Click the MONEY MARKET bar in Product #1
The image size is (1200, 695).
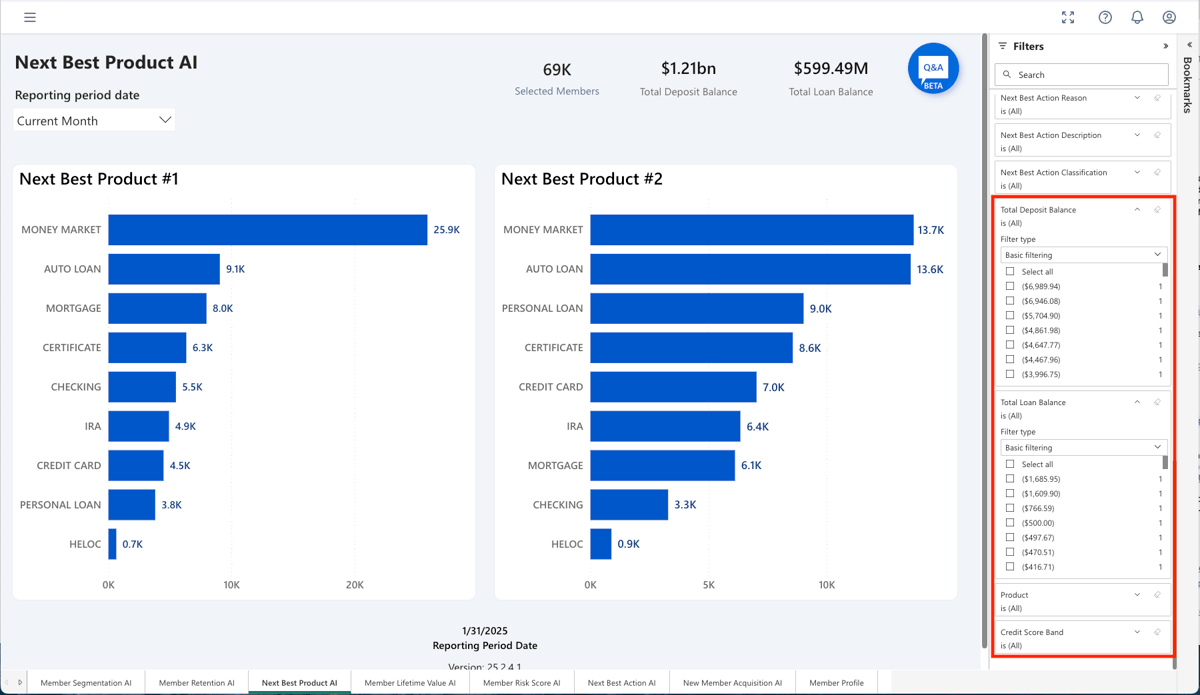point(267,230)
